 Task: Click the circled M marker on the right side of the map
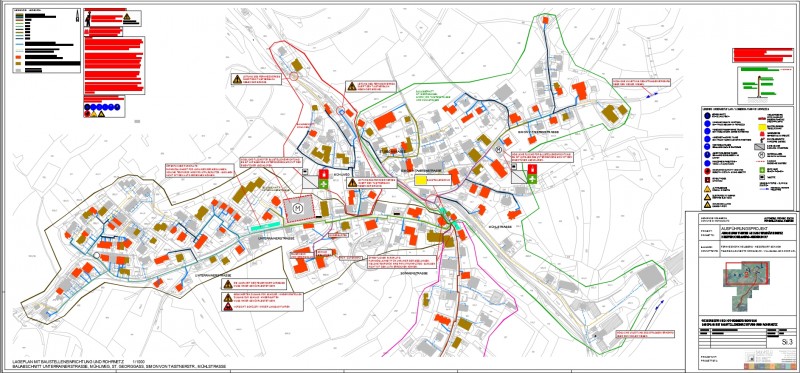click(498, 150)
